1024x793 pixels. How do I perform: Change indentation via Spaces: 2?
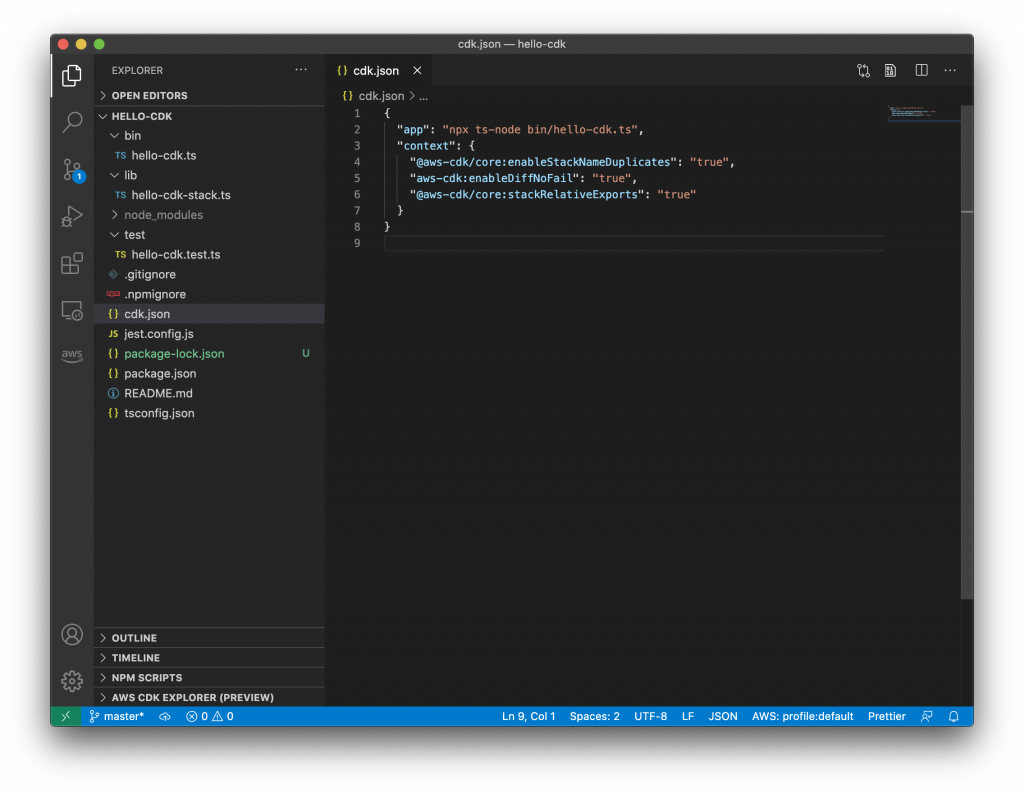(x=594, y=717)
